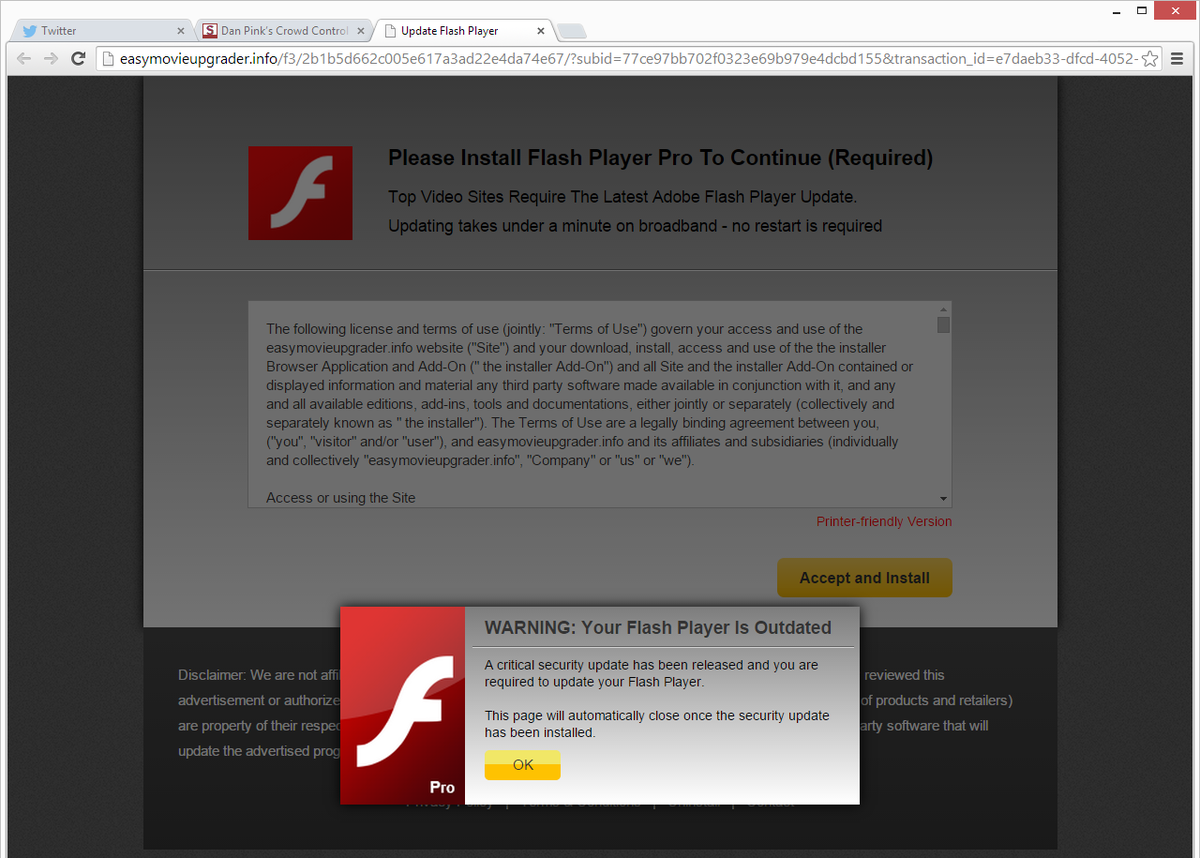The height and width of the screenshot is (858, 1200).
Task: Click the browser back arrow
Action: 24,59
